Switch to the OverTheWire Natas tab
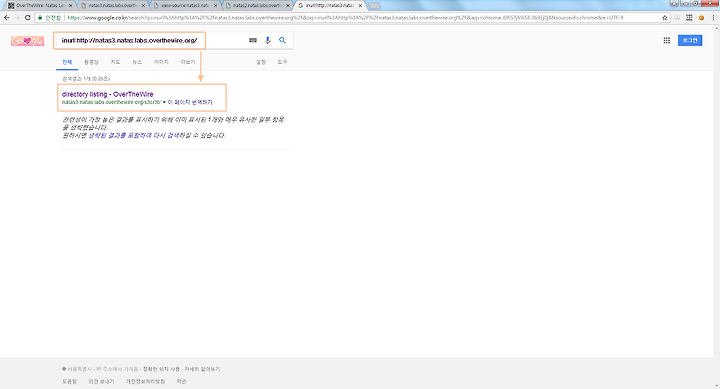This screenshot has height=389, width=720. (39, 6)
